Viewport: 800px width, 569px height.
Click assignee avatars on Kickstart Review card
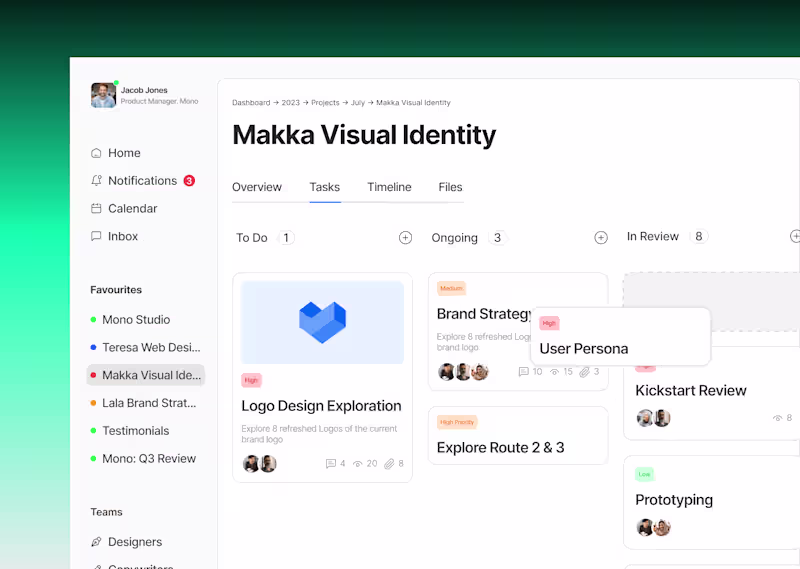coord(654,418)
